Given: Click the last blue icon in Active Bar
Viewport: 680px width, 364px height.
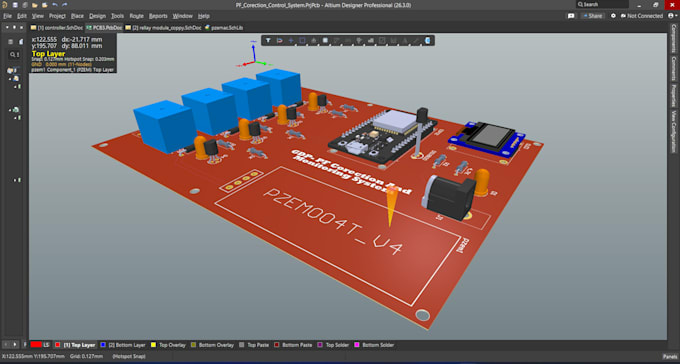Looking at the screenshot, I should click(x=428, y=40).
